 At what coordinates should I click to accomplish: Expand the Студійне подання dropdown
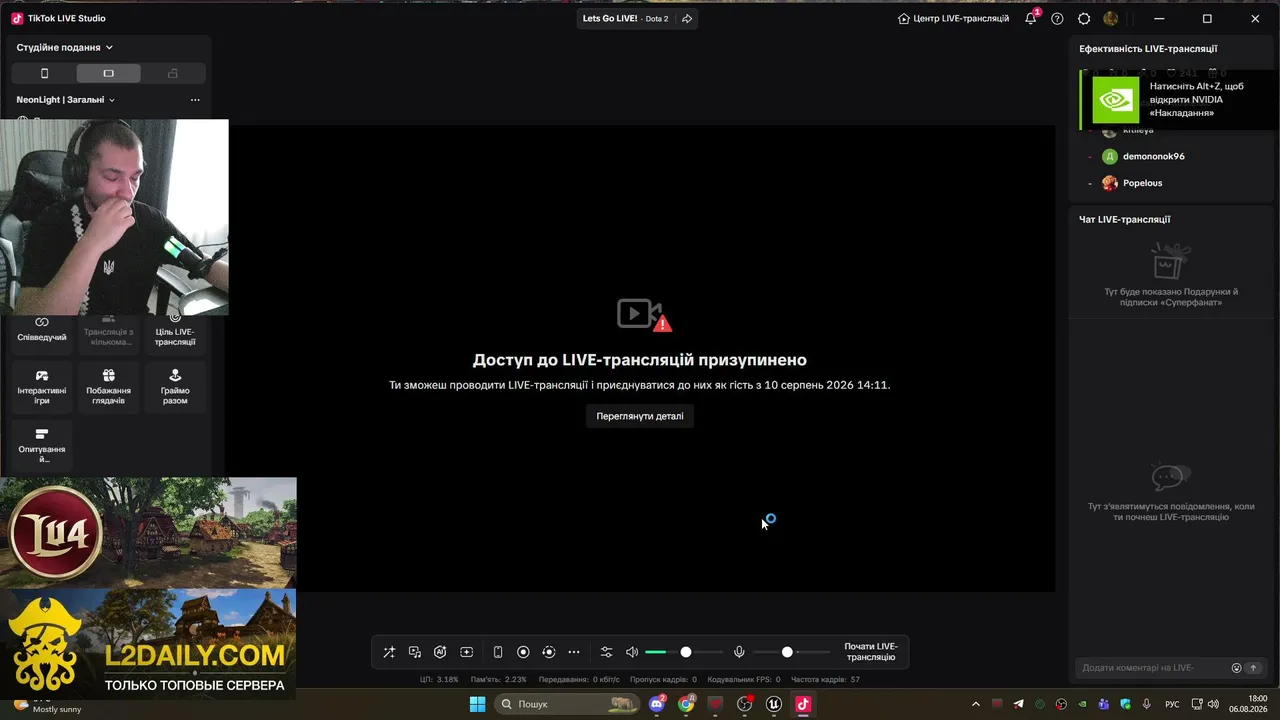pos(65,47)
